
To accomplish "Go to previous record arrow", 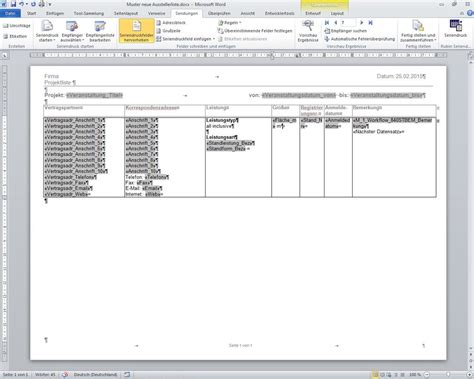I will click(x=335, y=23).
